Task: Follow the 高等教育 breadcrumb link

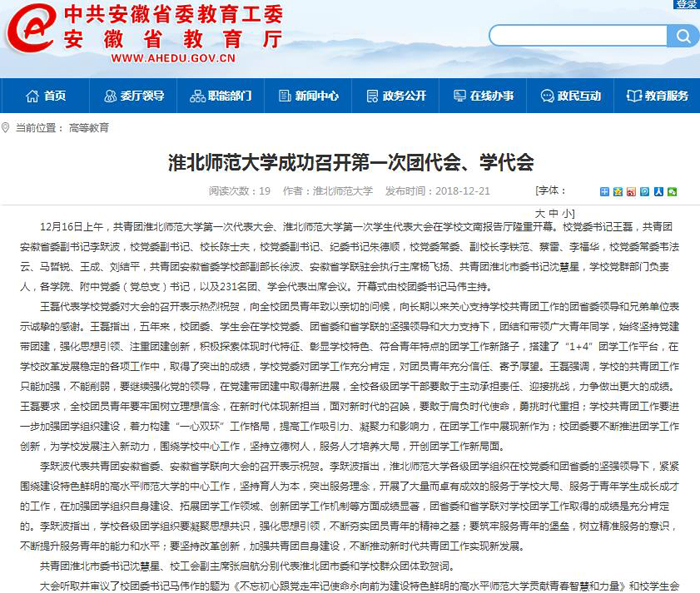Action: point(89,128)
